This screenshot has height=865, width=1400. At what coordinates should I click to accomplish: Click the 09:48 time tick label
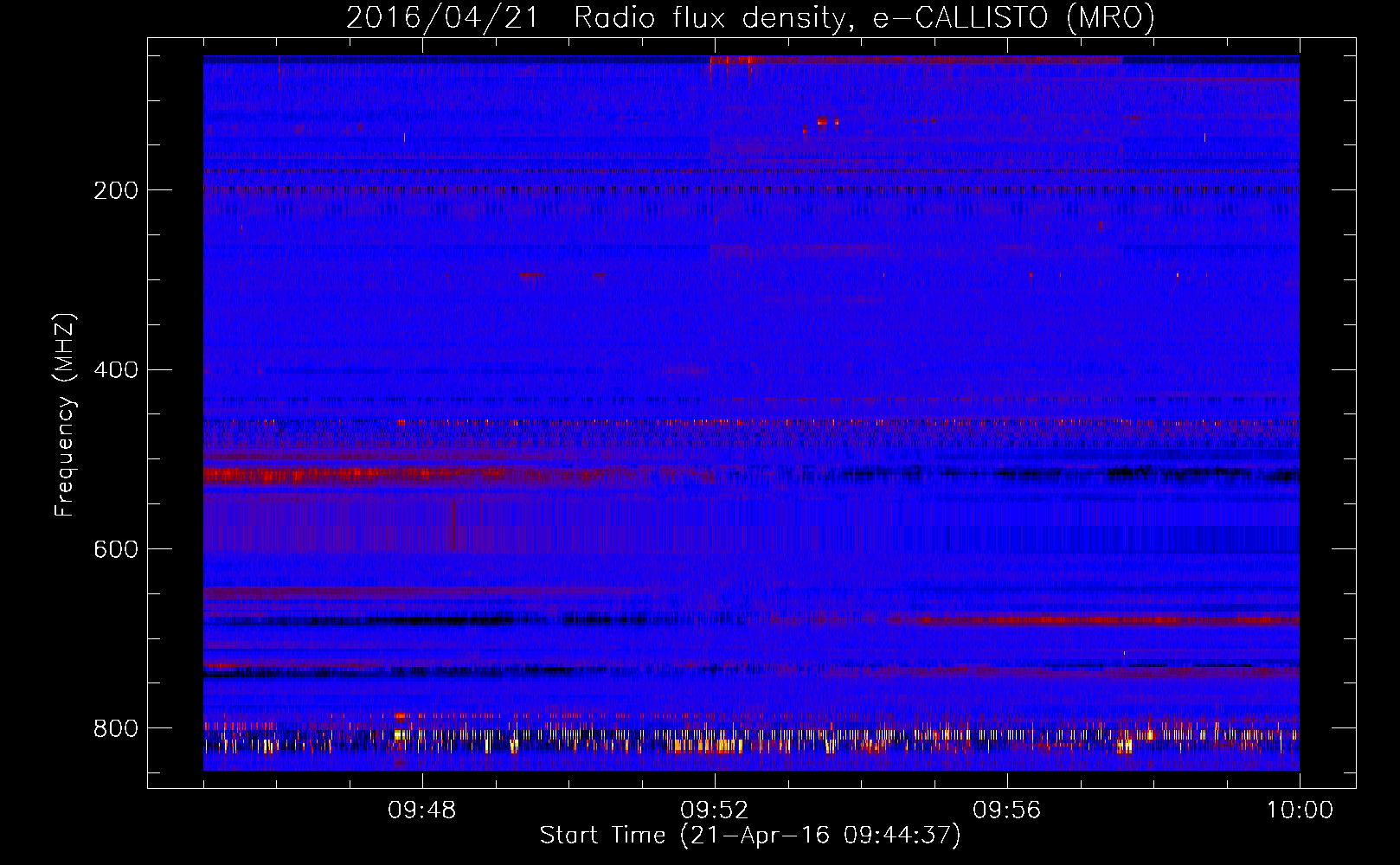point(422,811)
